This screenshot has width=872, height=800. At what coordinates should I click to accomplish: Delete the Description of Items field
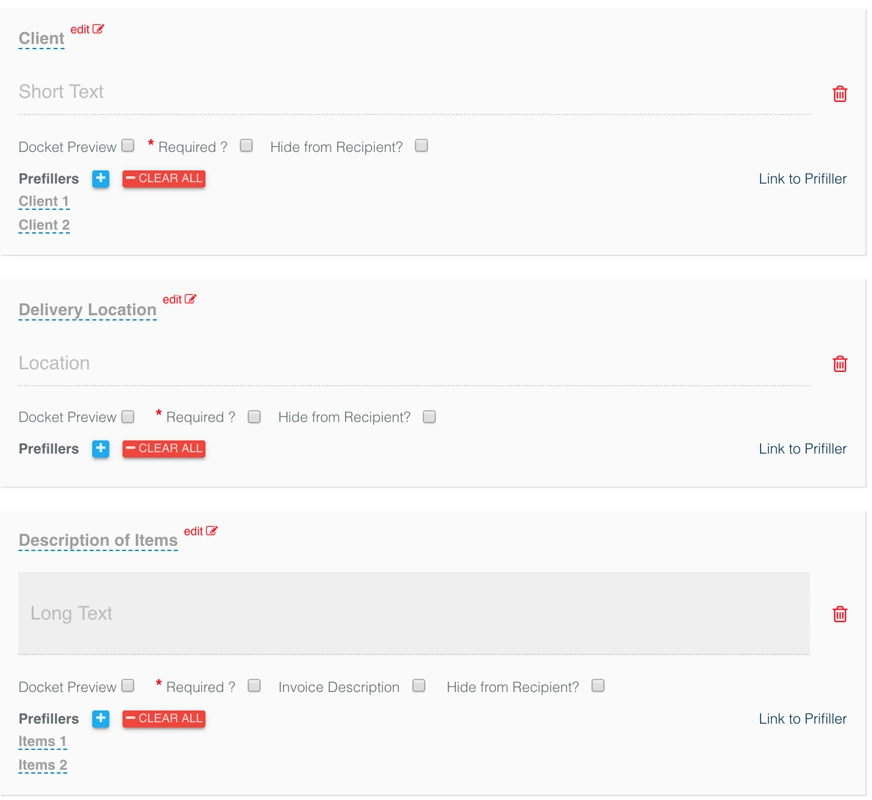tap(839, 614)
